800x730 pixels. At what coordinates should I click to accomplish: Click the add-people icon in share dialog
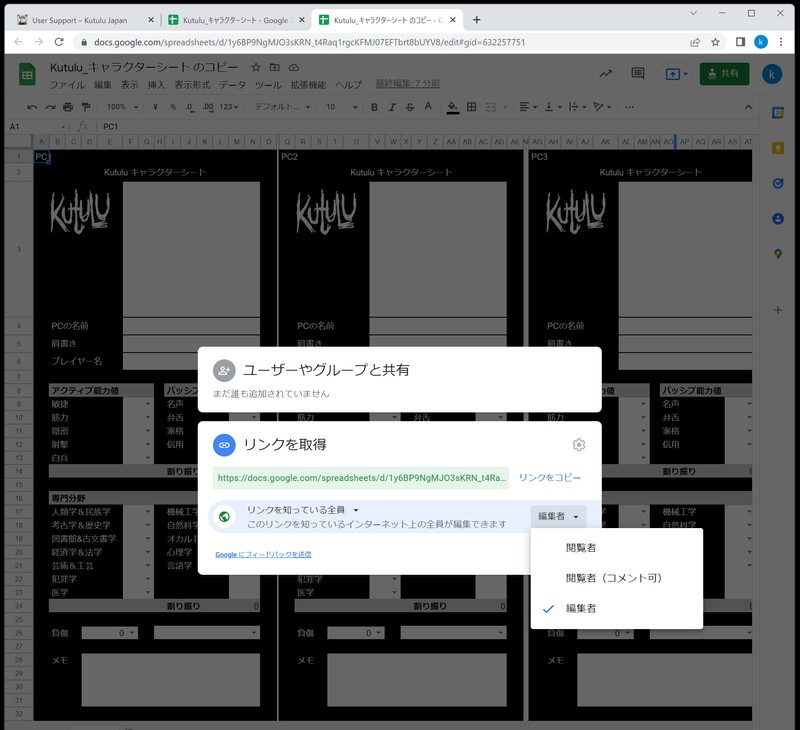coord(224,371)
